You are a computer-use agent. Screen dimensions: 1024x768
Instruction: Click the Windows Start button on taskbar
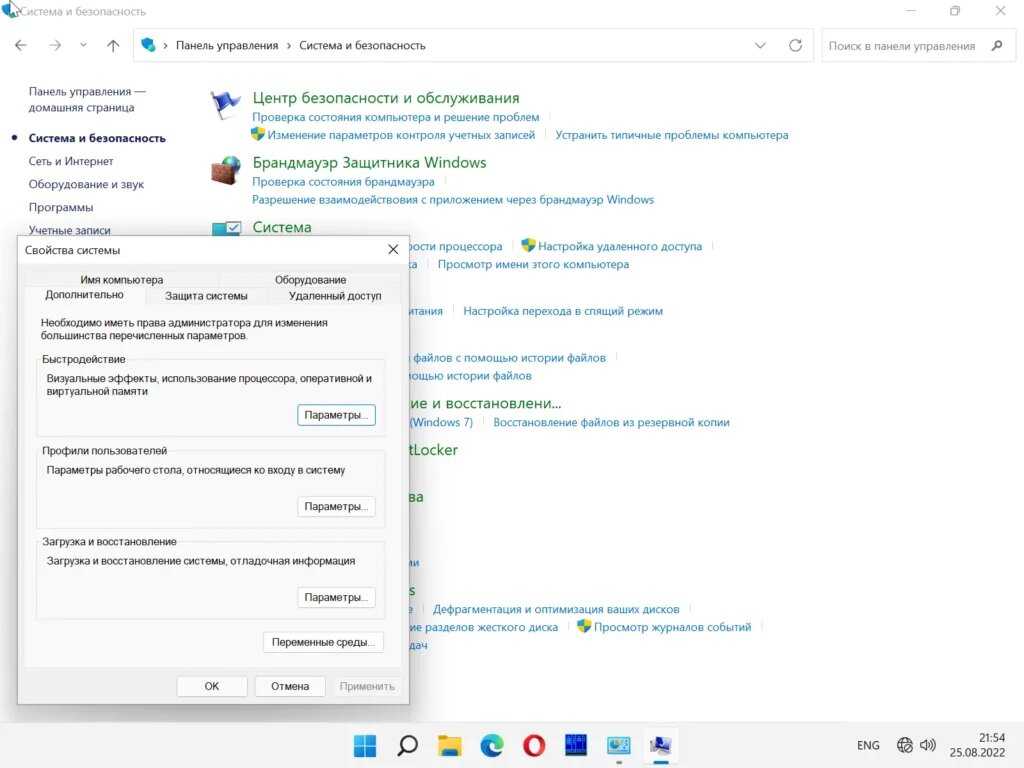(x=365, y=745)
